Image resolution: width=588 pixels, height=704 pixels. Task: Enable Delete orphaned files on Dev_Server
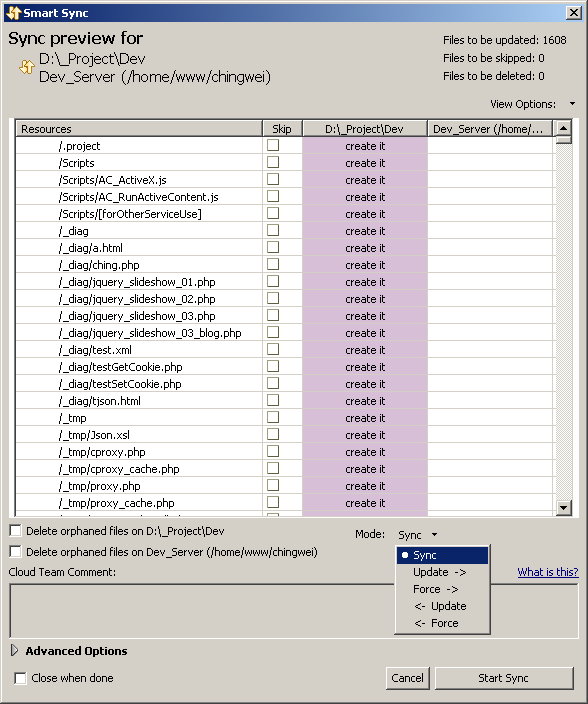15,551
